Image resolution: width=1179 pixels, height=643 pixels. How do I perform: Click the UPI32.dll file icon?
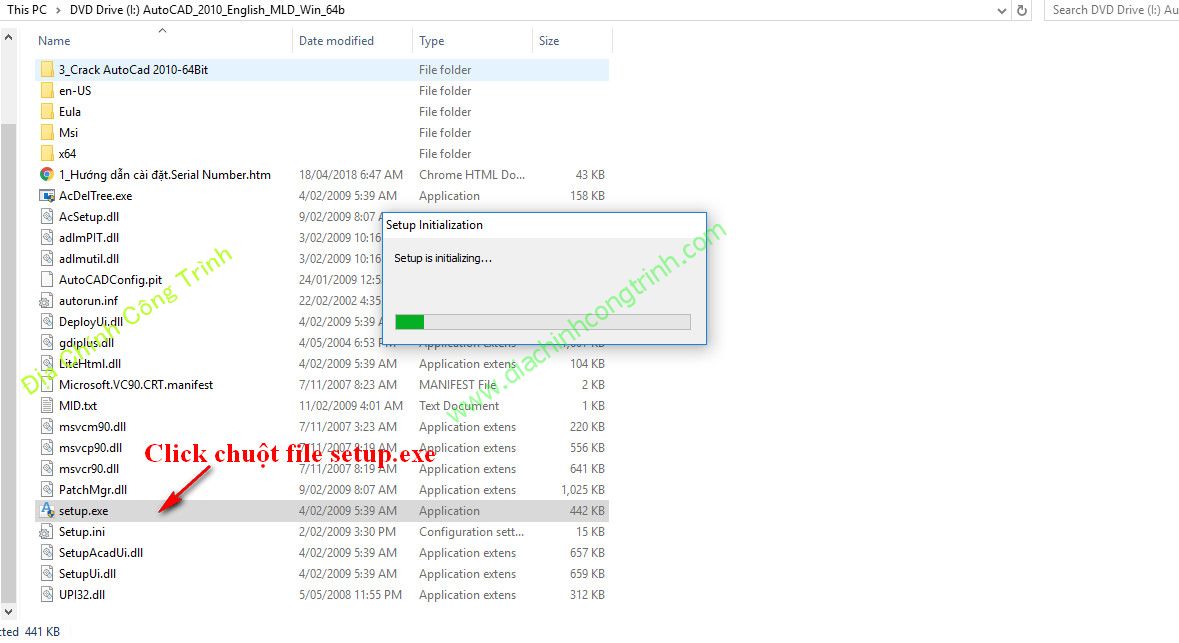[x=47, y=595]
